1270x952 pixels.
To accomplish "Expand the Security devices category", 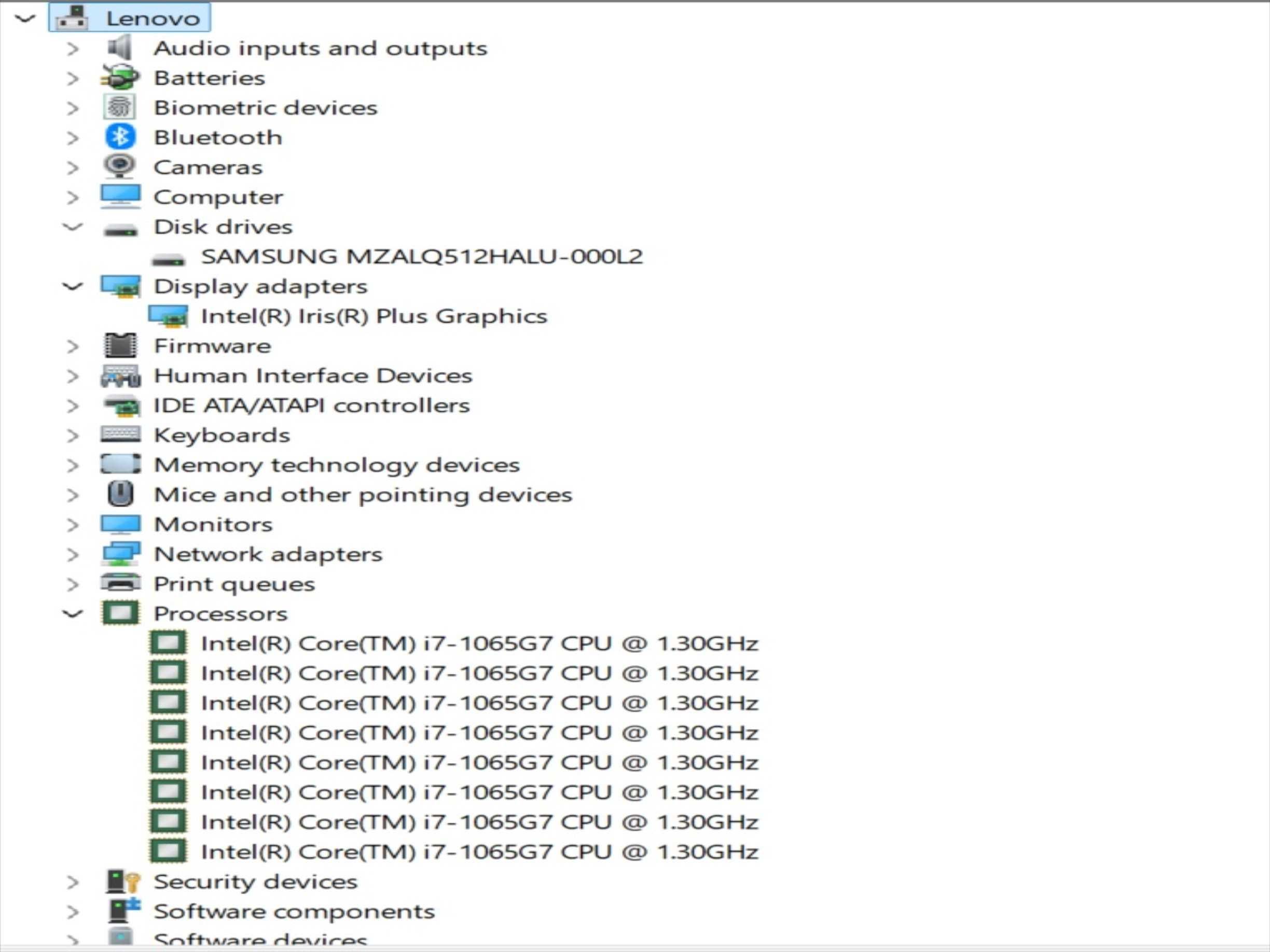I will pyautogui.click(x=72, y=882).
